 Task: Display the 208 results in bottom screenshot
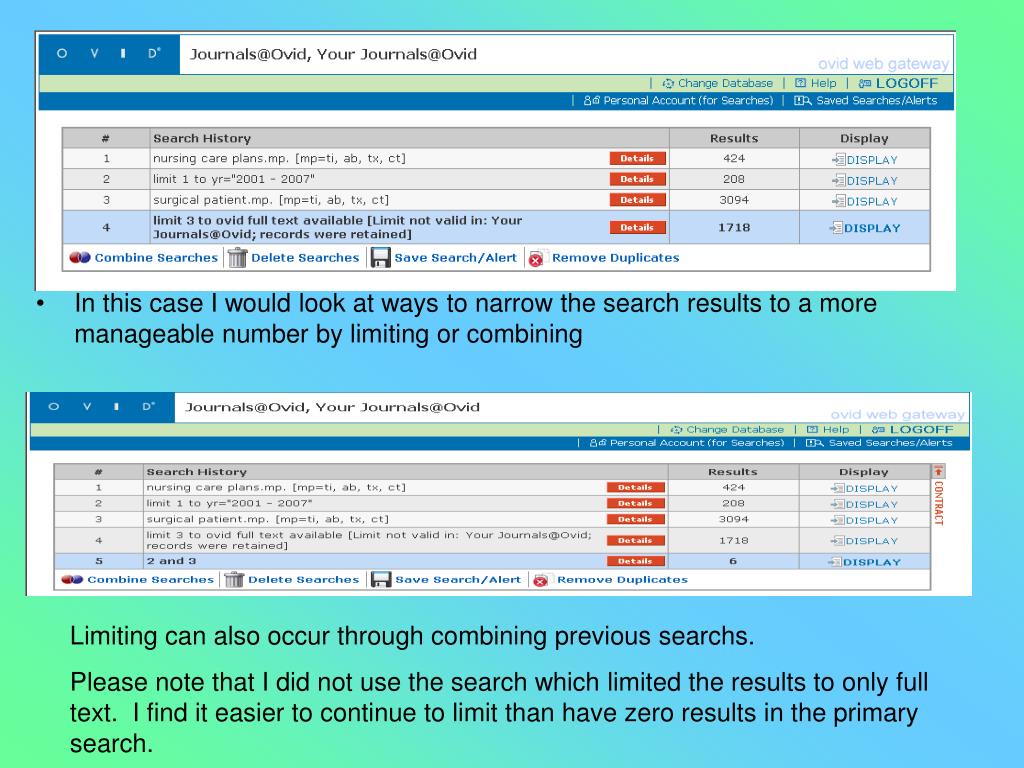[864, 505]
